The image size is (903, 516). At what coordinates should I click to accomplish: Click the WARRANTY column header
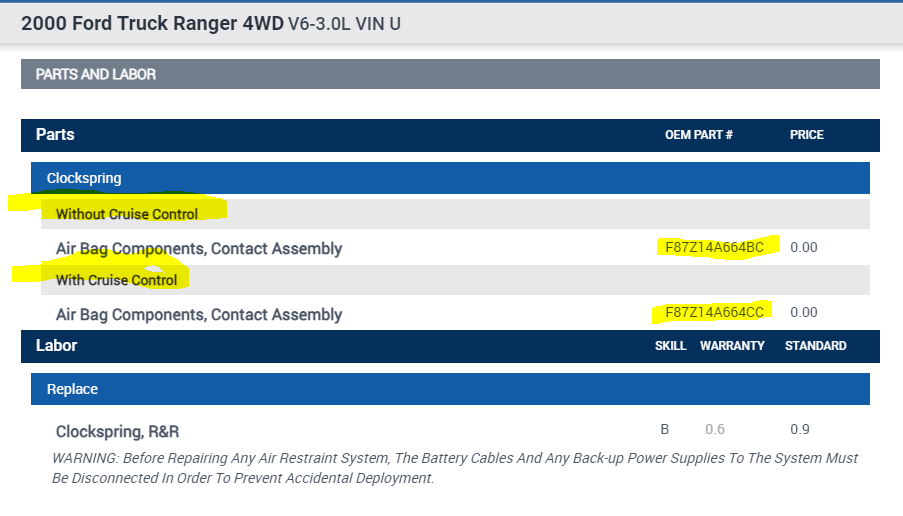click(732, 346)
